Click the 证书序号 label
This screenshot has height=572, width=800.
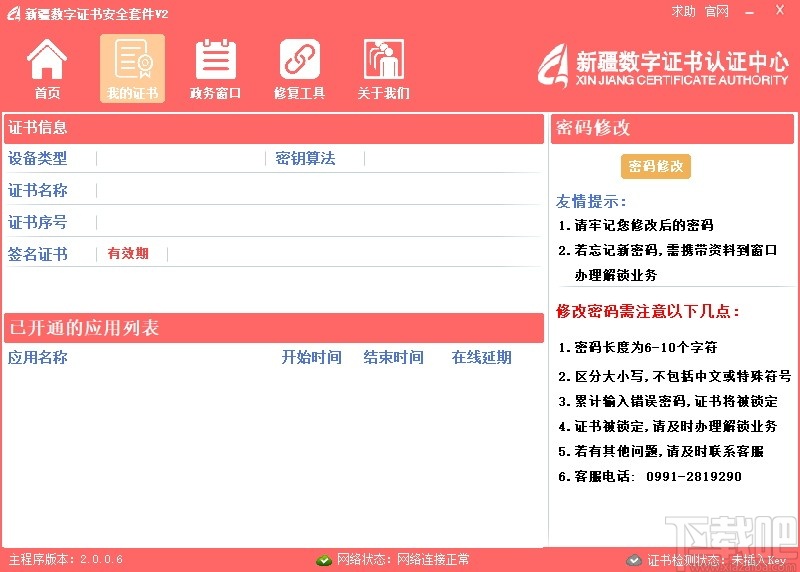click(38, 222)
